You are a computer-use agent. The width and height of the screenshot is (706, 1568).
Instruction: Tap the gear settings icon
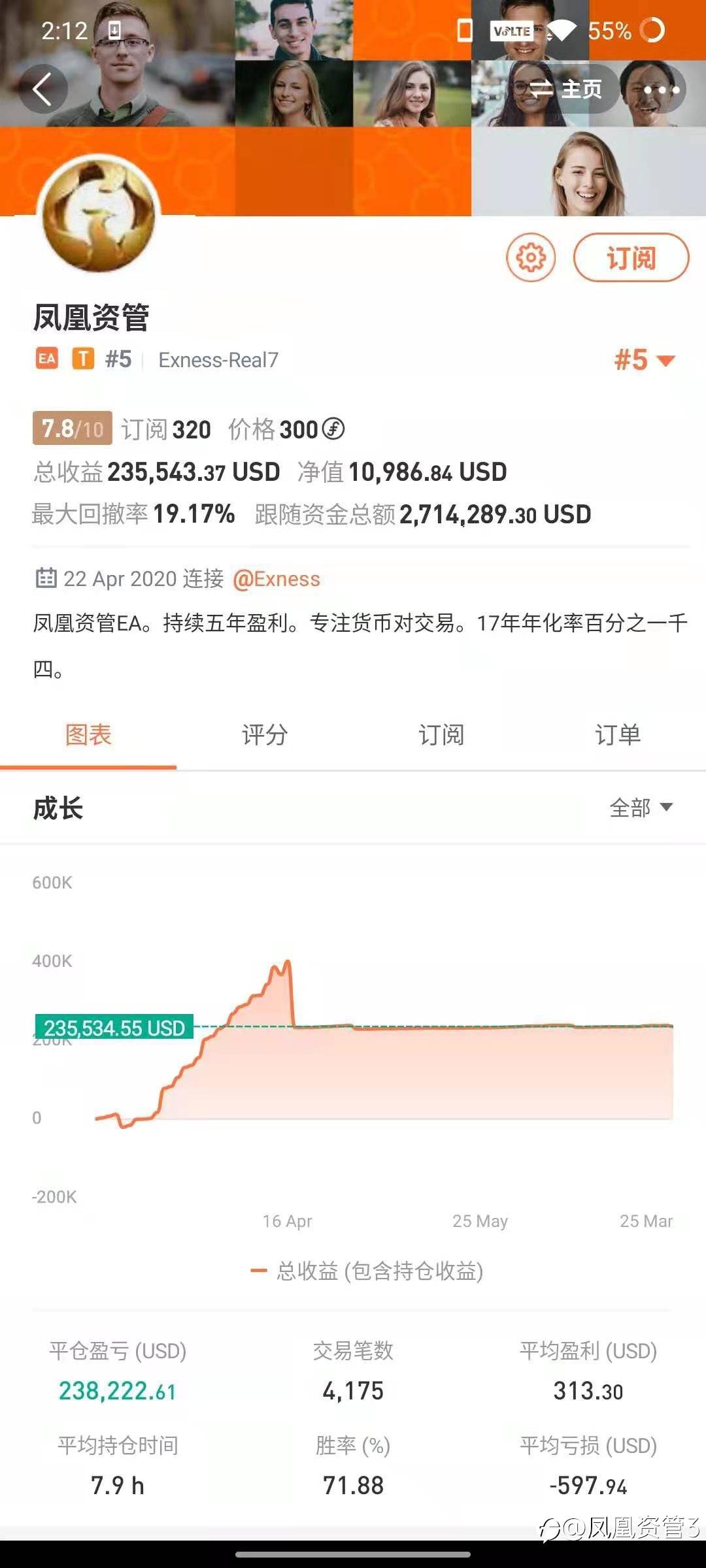tap(531, 257)
